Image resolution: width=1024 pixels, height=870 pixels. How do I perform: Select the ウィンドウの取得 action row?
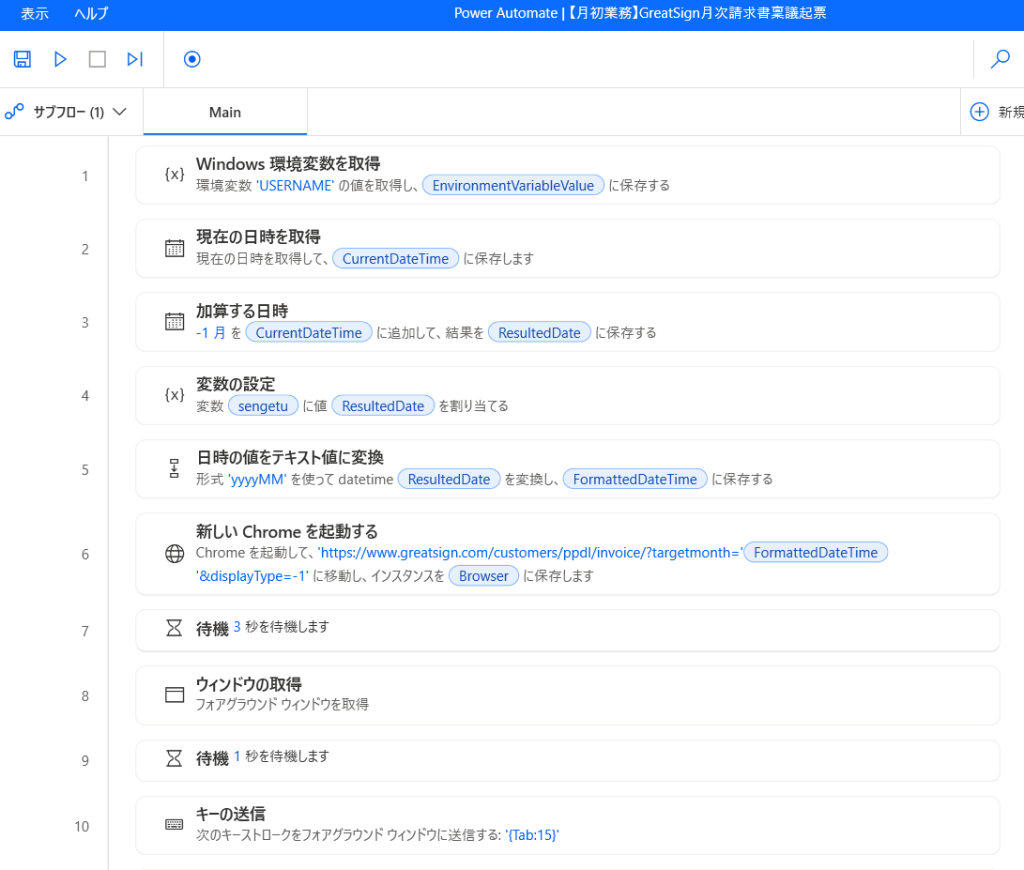[x=567, y=694]
